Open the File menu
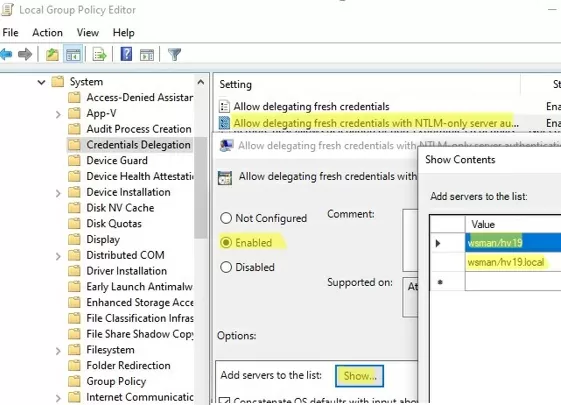 [10, 33]
